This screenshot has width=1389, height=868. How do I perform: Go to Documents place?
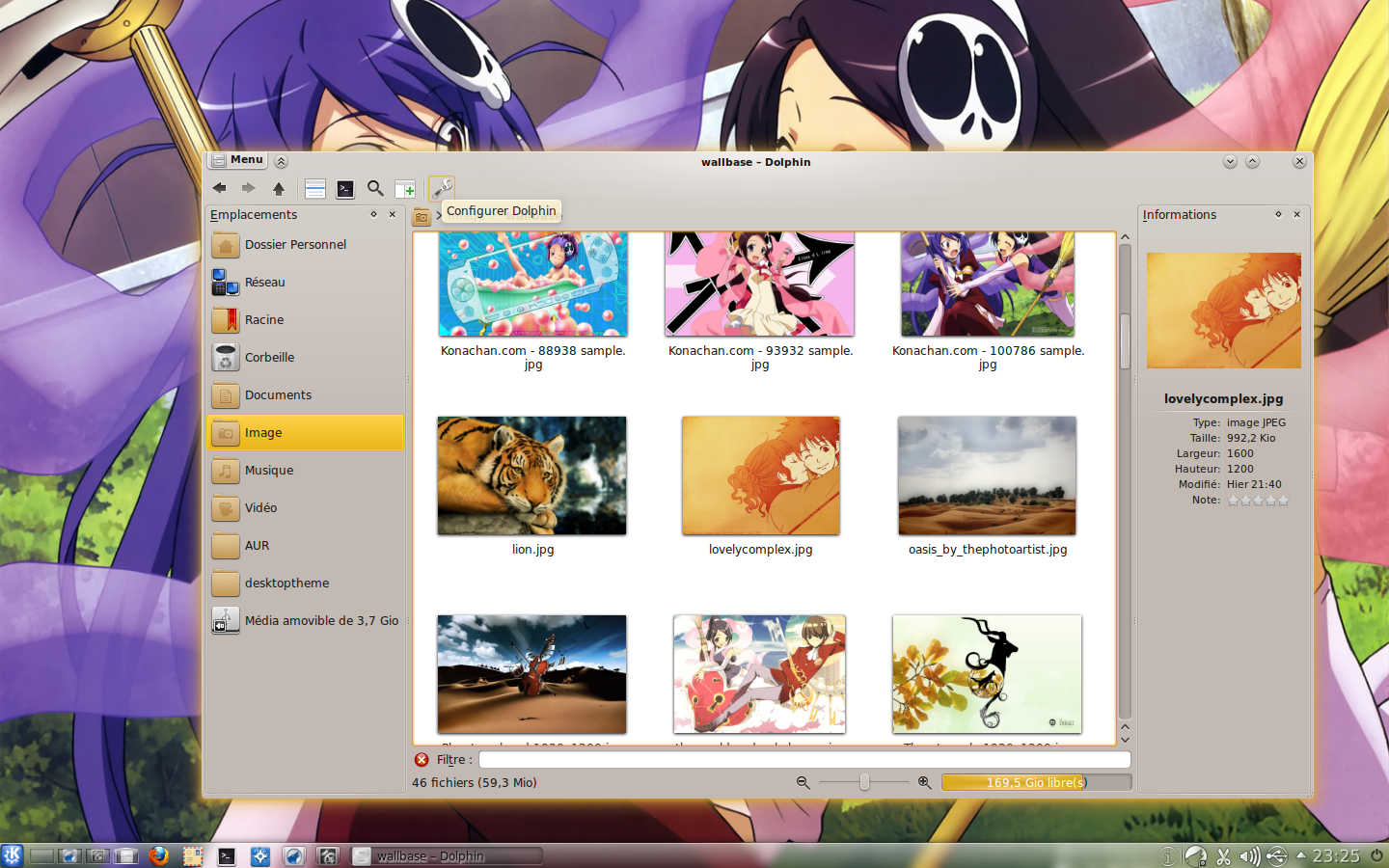(305, 394)
